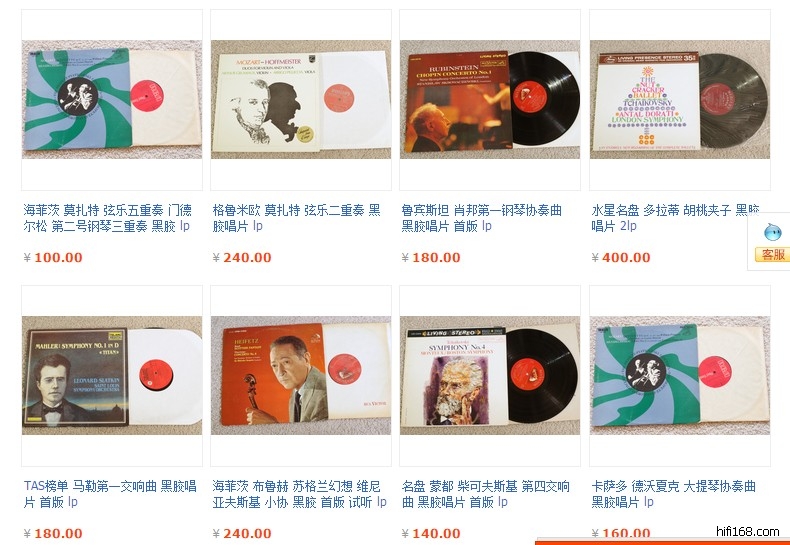The image size is (790, 545).
Task: Open the Mozart-Hoffmeister duos album thumbnail
Action: (x=301, y=100)
